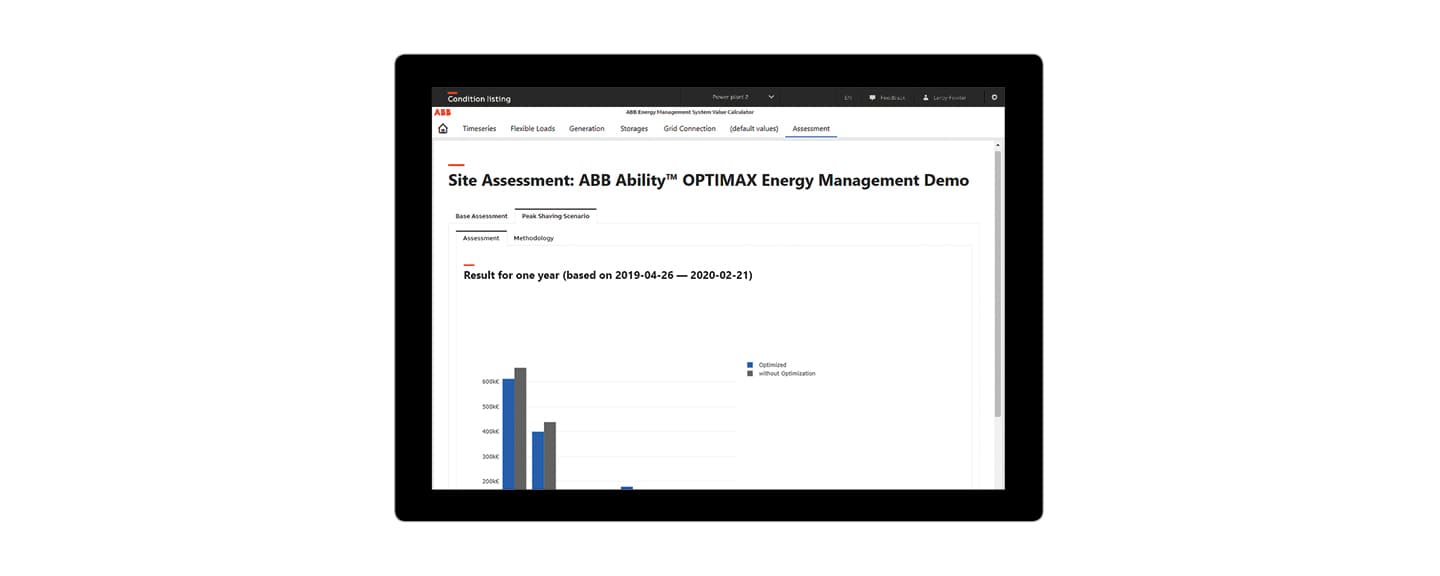Select the Base Assessment scenario tab
The image size is (1440, 576).
[481, 216]
